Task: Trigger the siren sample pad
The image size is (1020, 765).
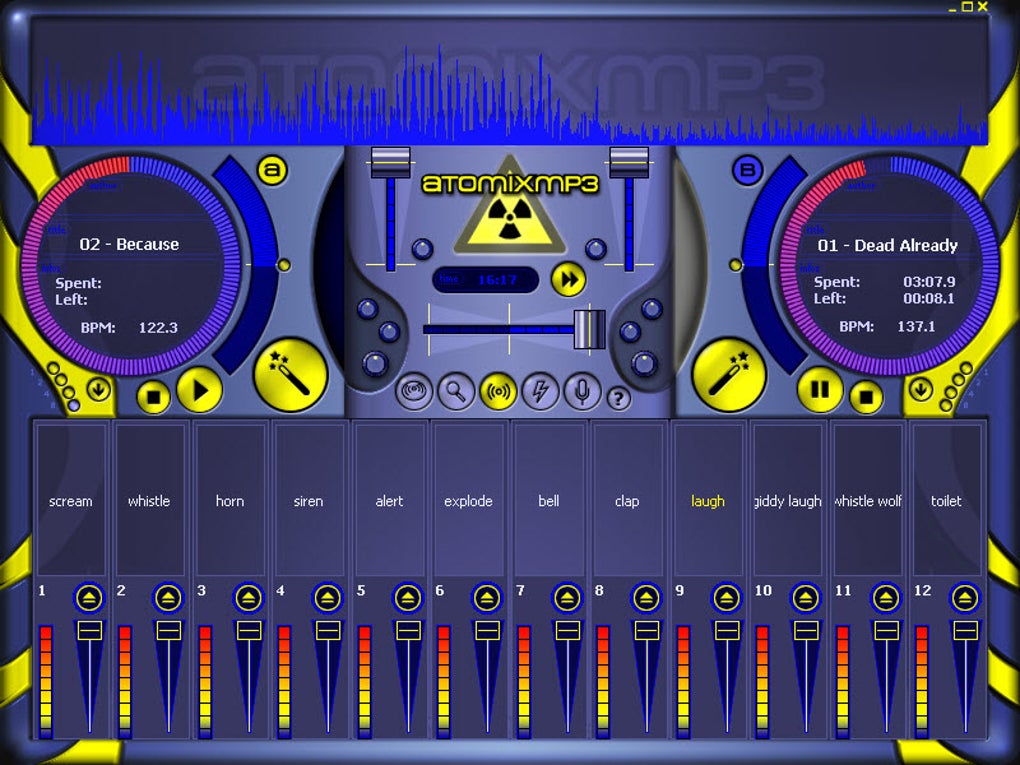Action: [x=310, y=500]
